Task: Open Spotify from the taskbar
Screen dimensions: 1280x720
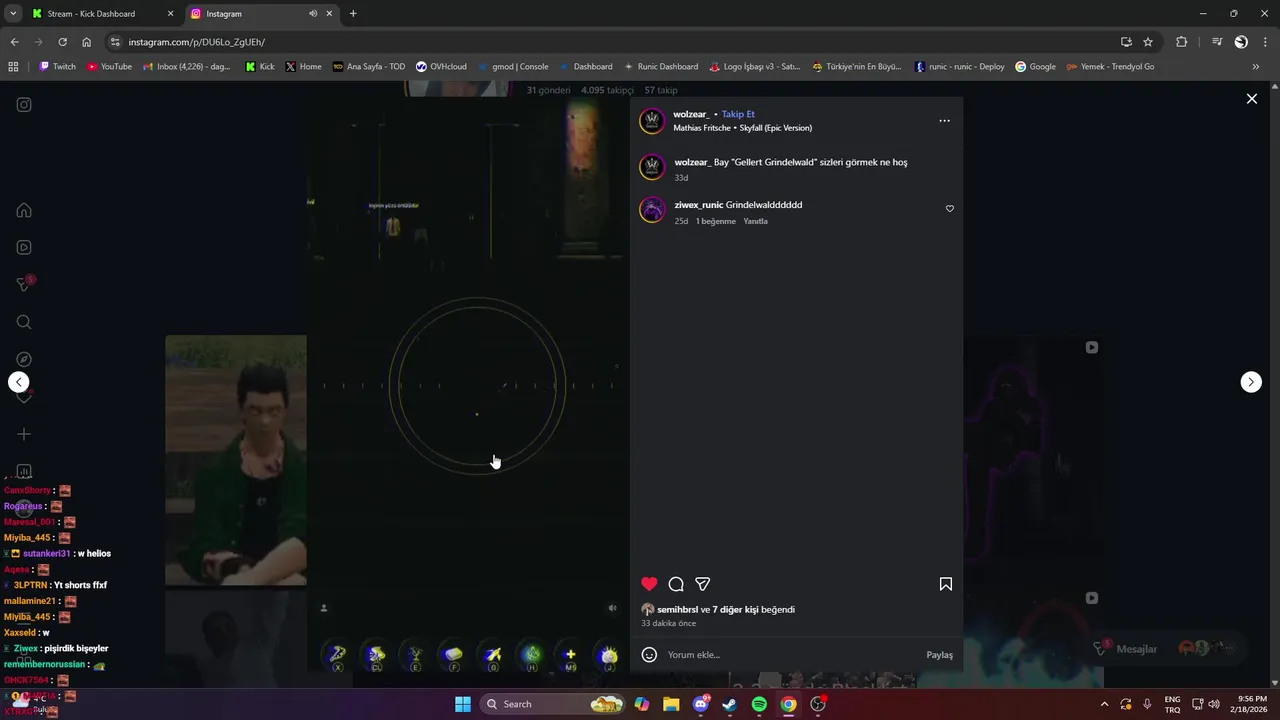Action: [759, 704]
